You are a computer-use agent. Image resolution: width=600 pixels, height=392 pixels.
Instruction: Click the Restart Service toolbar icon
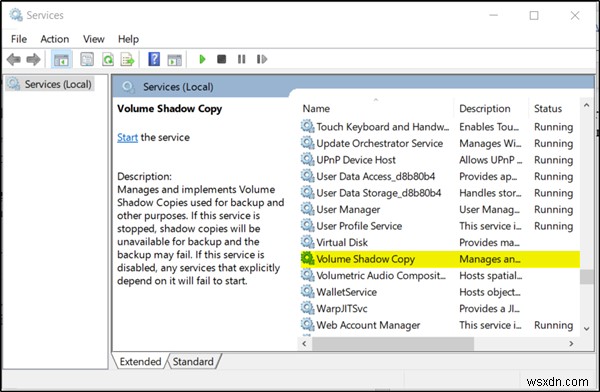262,59
